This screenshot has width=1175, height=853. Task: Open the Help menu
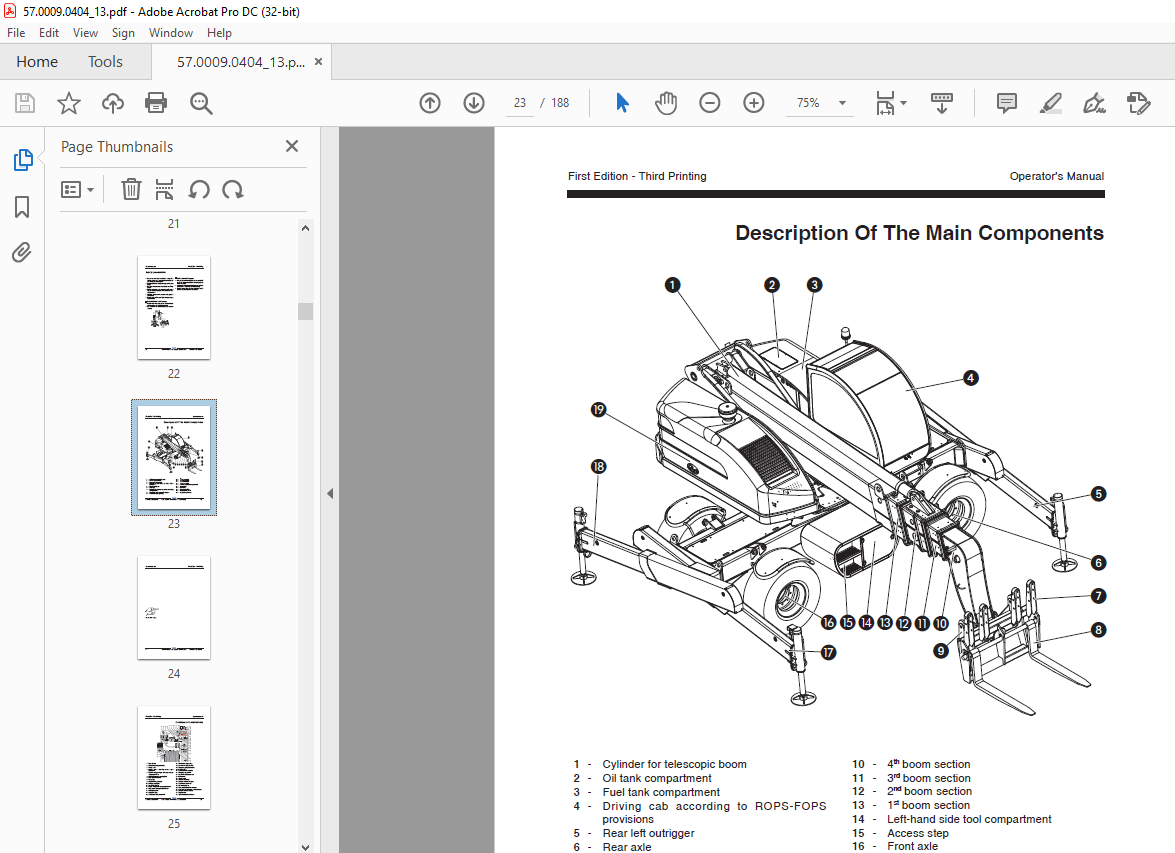pos(219,33)
